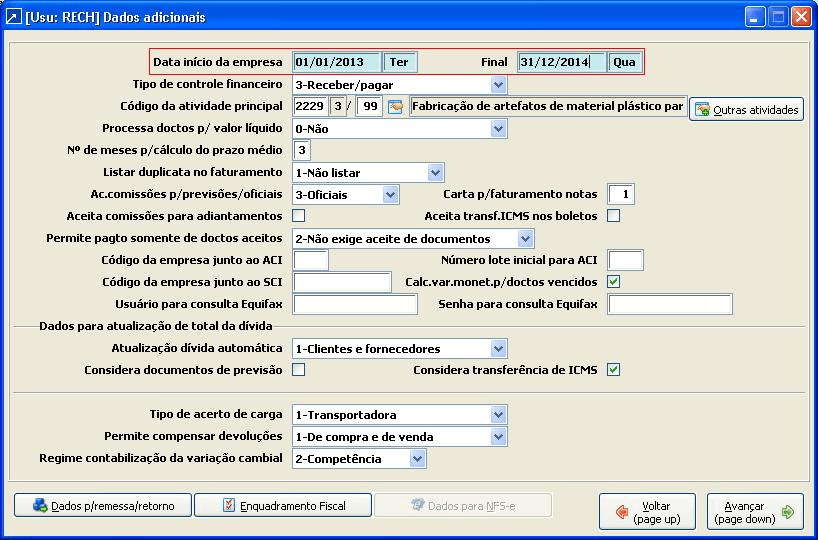The width and height of the screenshot is (818, 540).
Task: Toggle Aceita transf.ICMS nos boletos checkbox
Action: tap(614, 215)
